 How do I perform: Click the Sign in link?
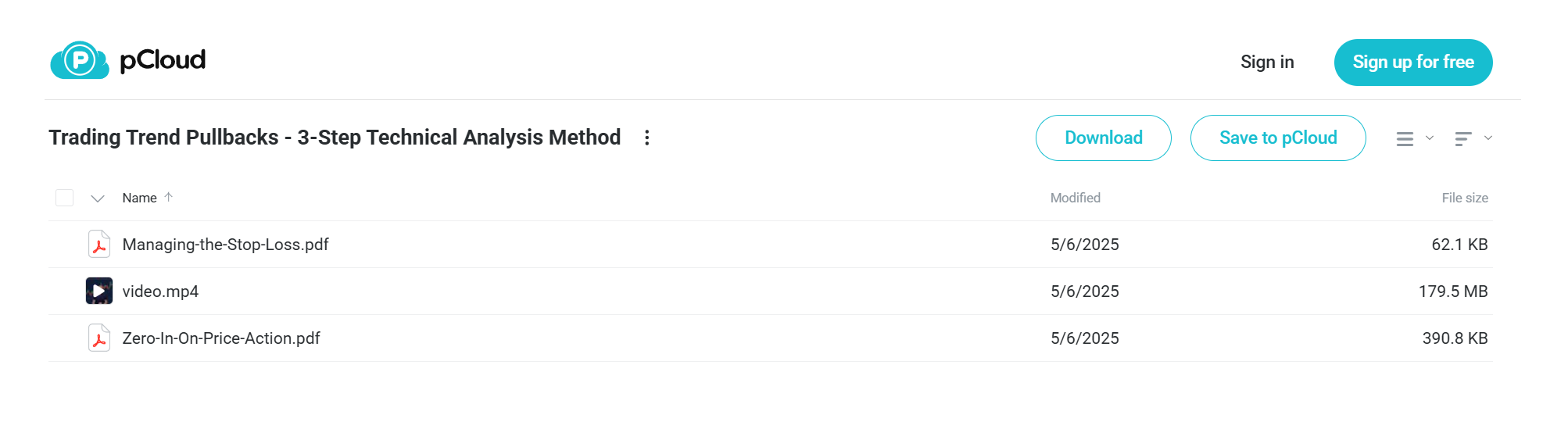point(1267,63)
